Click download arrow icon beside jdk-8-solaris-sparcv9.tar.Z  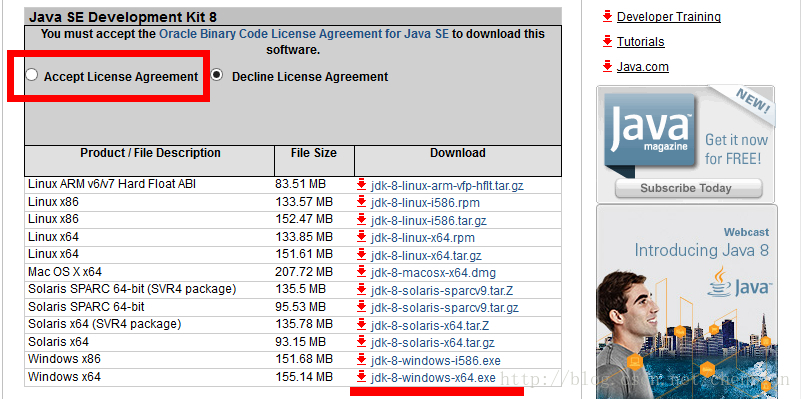click(x=362, y=290)
